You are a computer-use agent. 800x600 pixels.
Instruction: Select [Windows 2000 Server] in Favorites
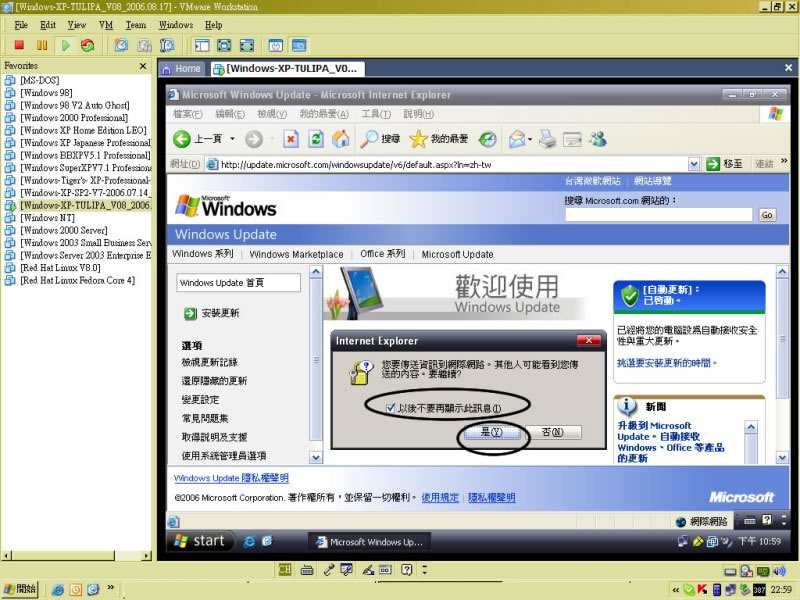click(64, 230)
